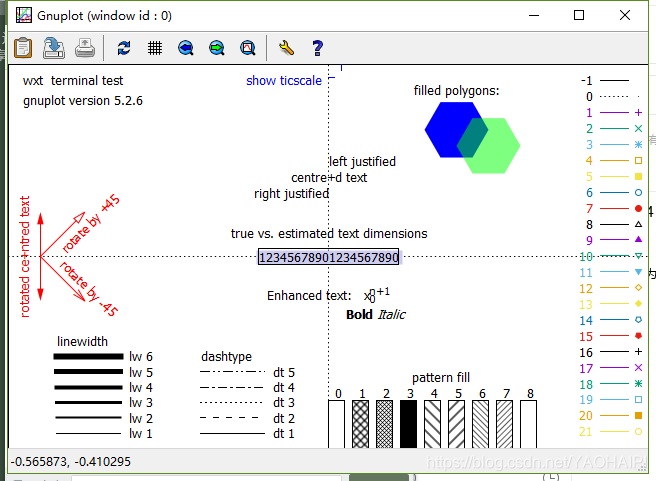Click the 'Italic' sample text
Screen dimensions: 656x481
click(391, 315)
